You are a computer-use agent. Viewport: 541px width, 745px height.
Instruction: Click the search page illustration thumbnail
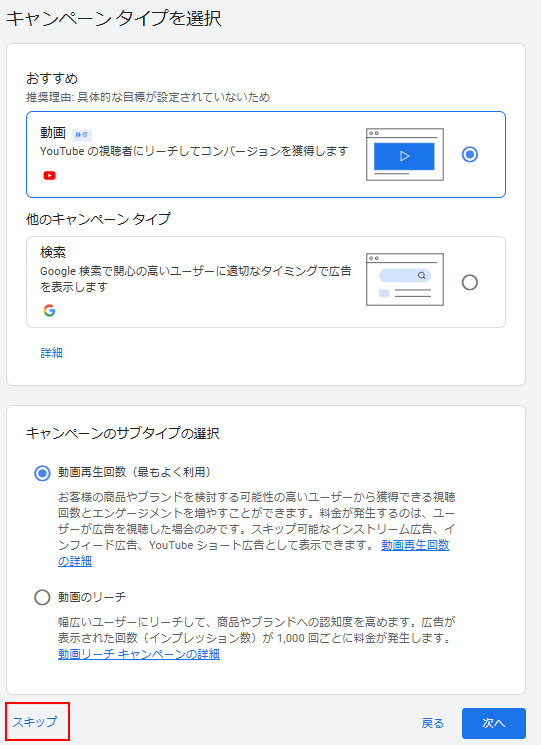point(405,279)
